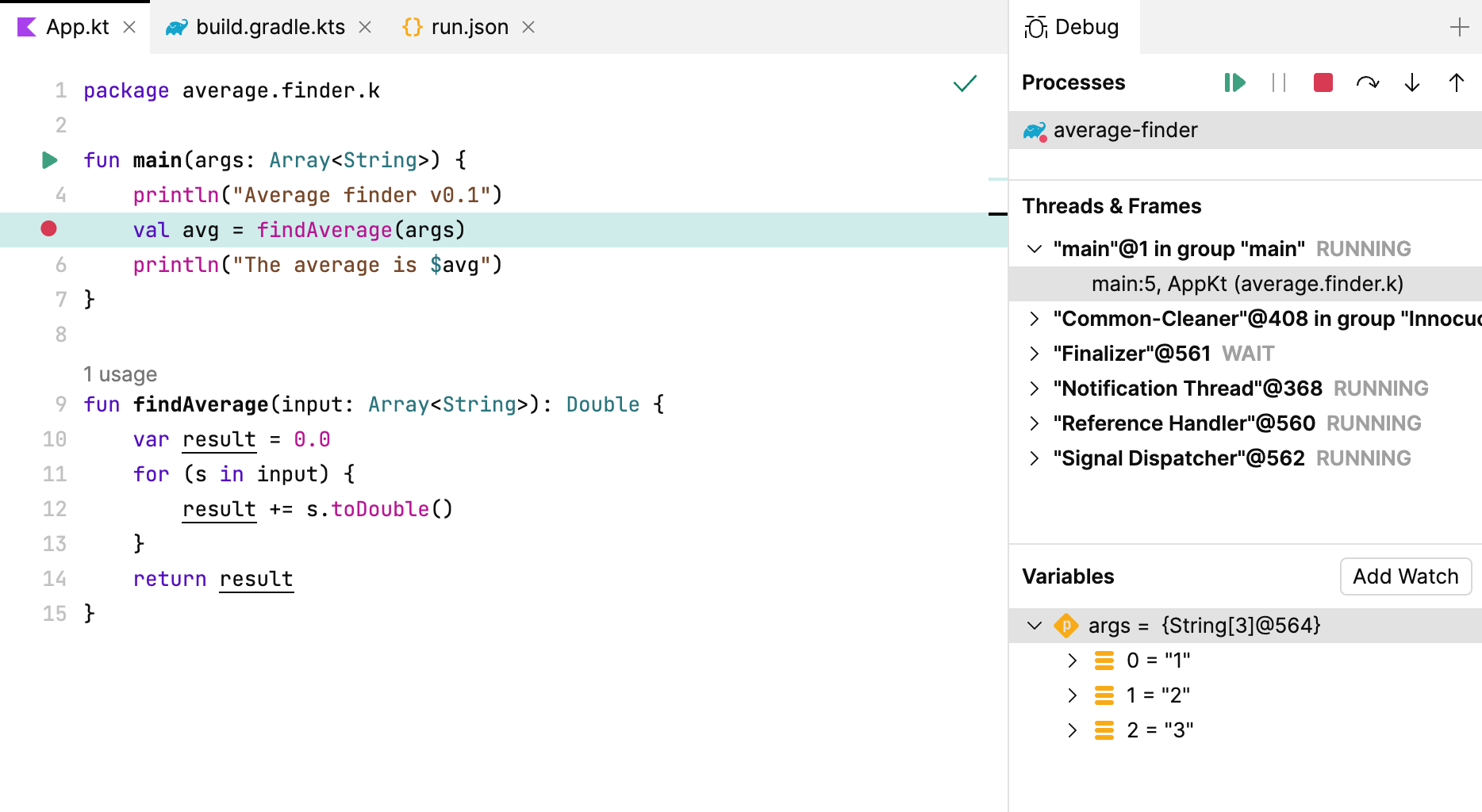The height and width of the screenshot is (812, 1482).
Task: Collapse the args variable
Action: point(1034,626)
